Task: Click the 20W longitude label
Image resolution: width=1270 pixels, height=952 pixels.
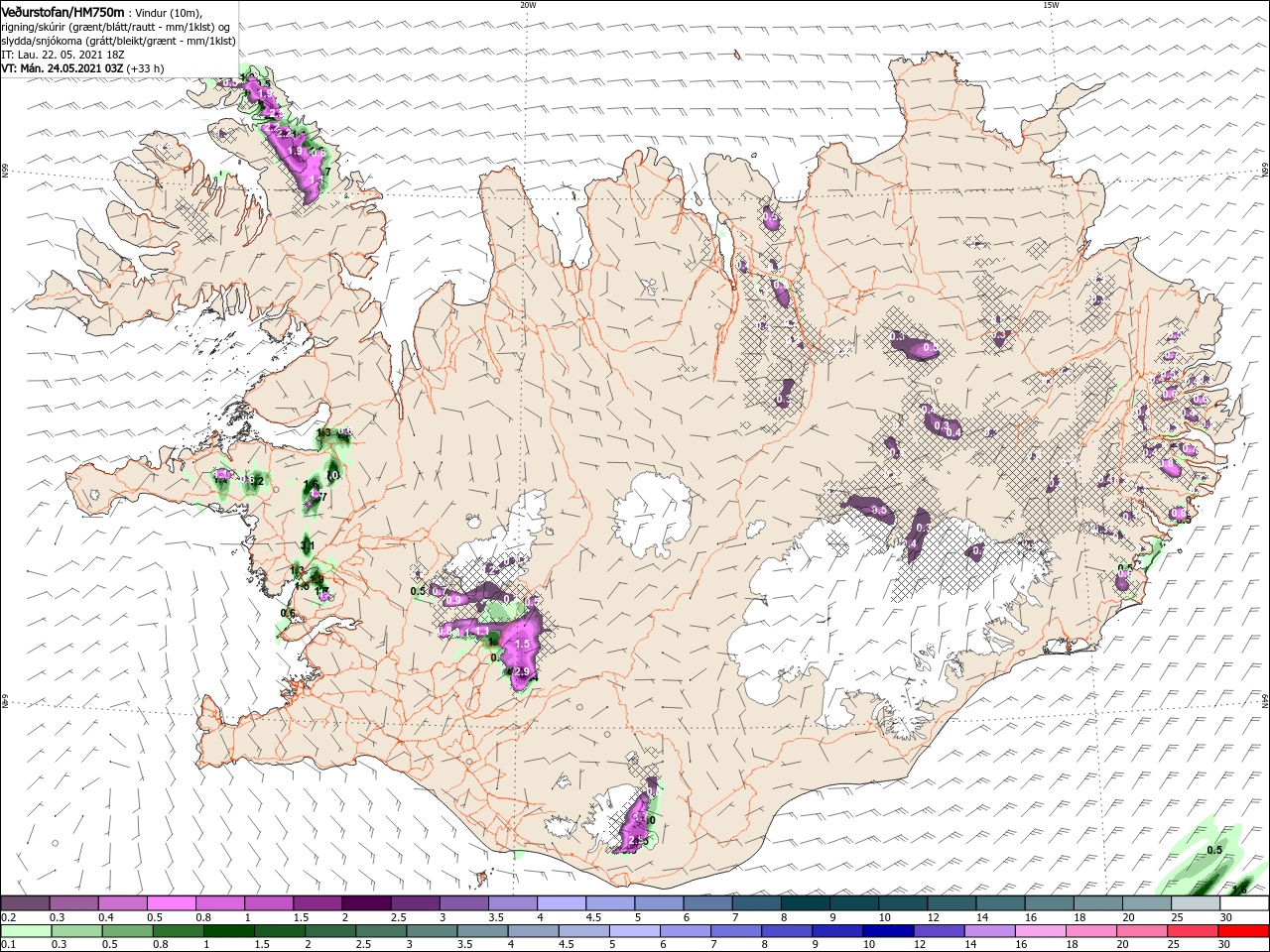Action: click(x=528, y=5)
